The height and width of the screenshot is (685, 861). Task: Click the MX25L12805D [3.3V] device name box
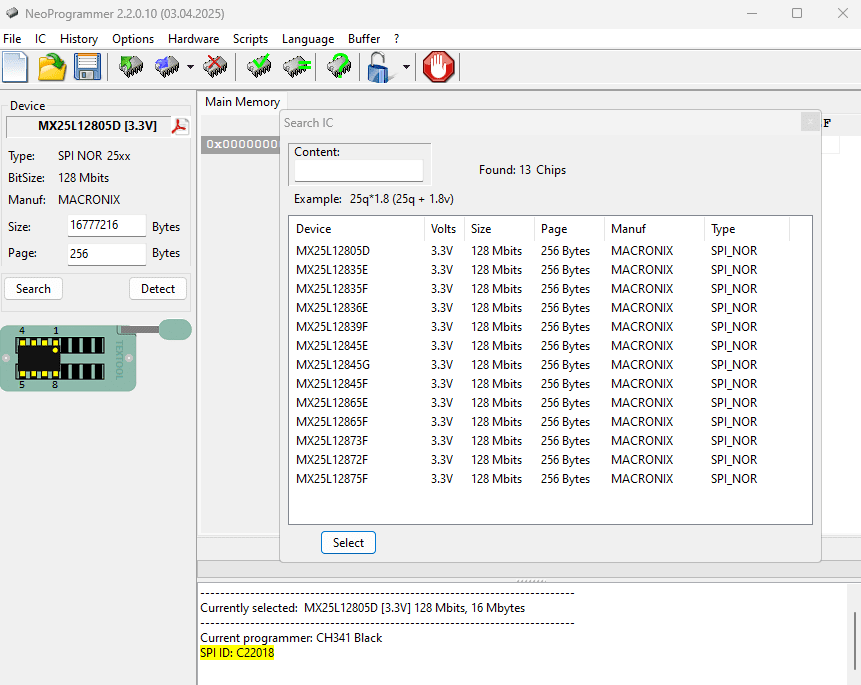pyautogui.click(x=88, y=126)
